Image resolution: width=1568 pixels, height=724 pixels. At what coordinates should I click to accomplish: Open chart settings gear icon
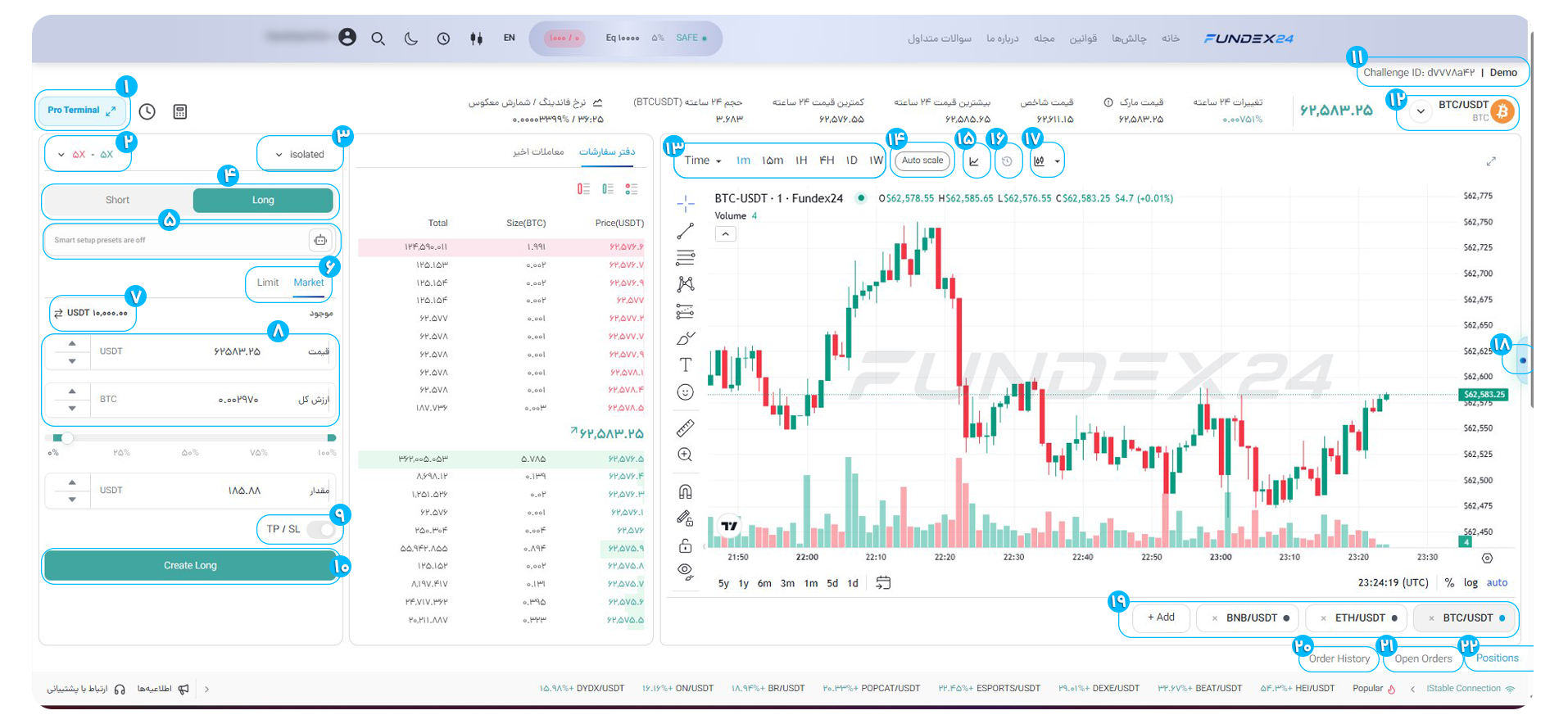coord(1487,558)
